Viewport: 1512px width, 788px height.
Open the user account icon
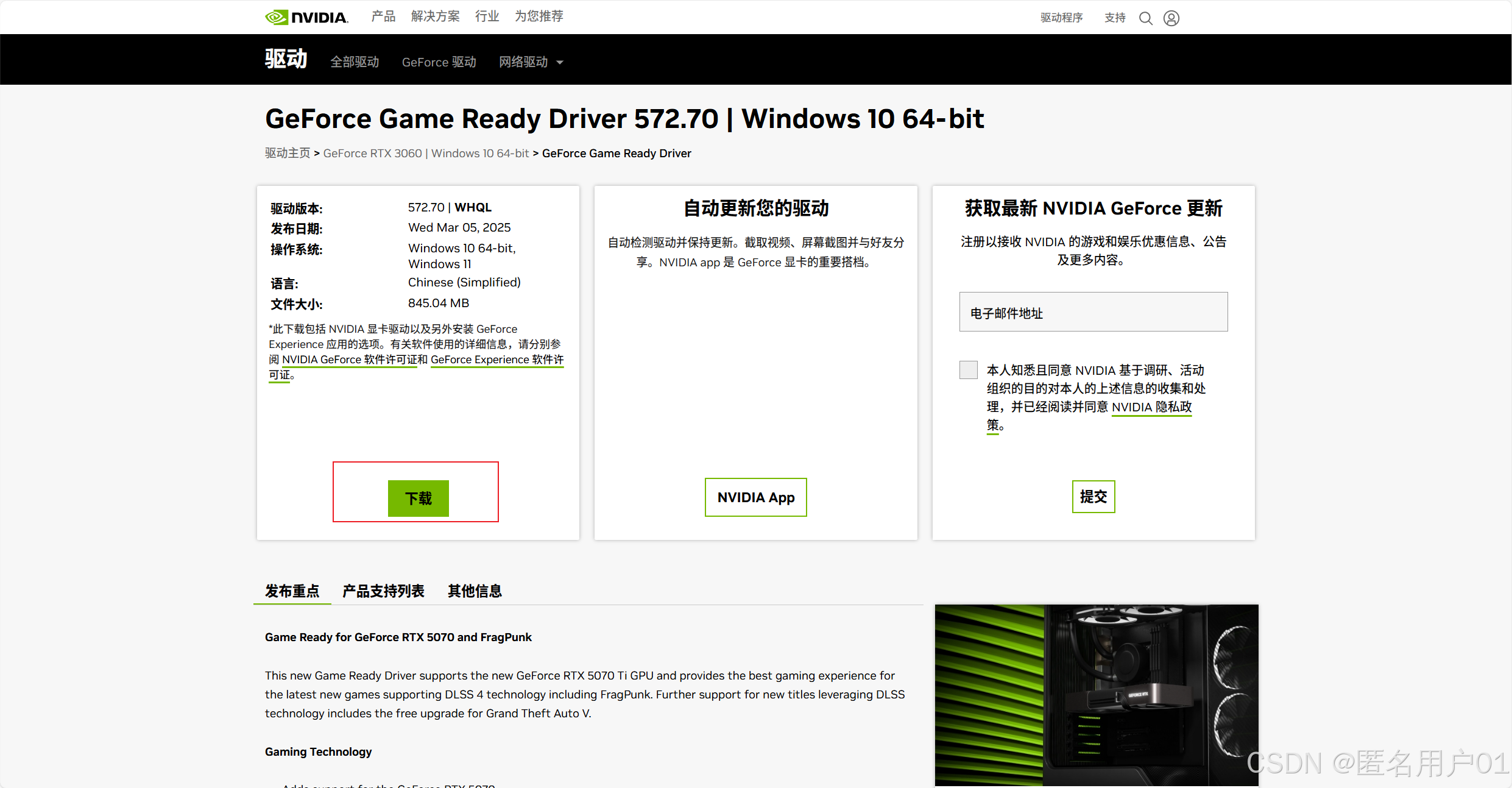[x=1171, y=18]
